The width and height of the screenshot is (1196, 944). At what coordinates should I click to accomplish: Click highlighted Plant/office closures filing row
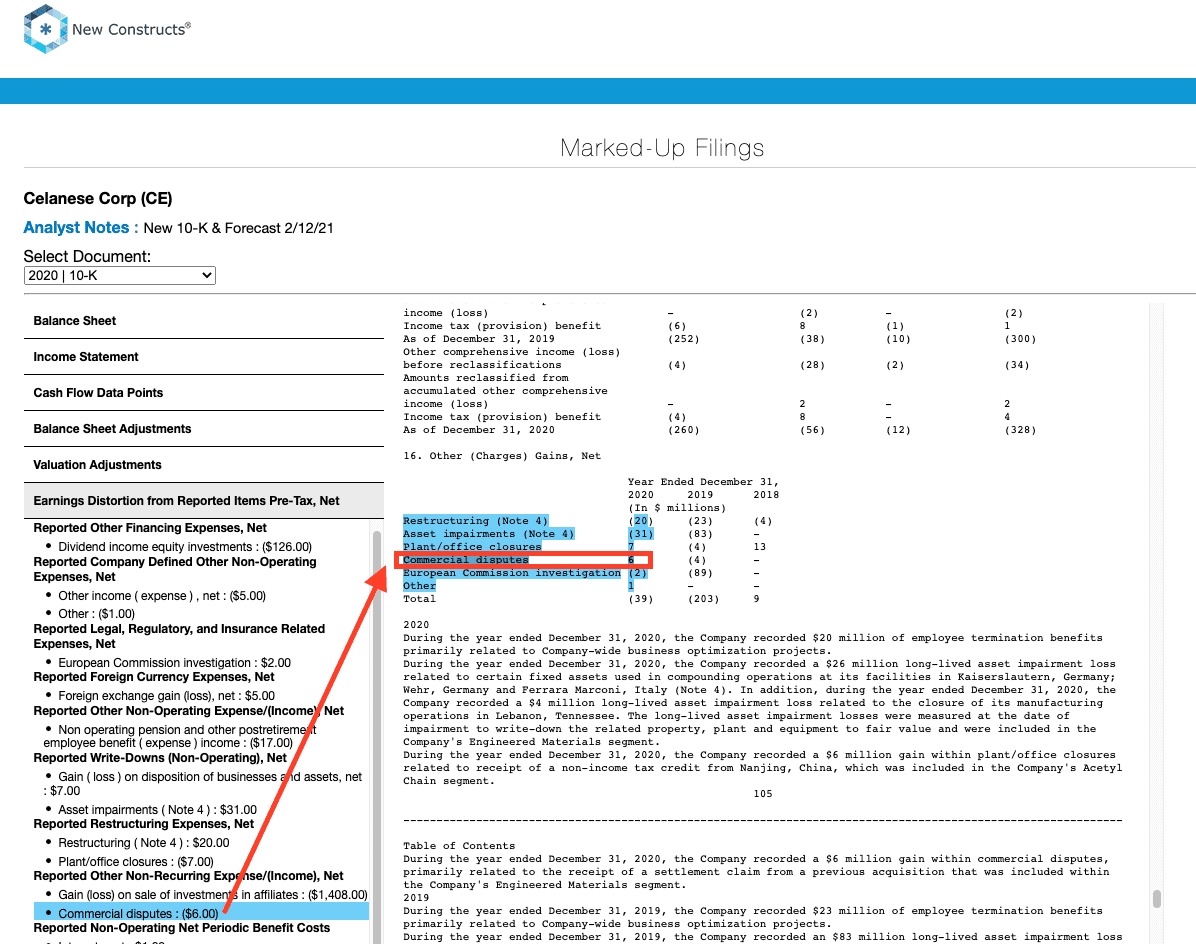point(472,547)
